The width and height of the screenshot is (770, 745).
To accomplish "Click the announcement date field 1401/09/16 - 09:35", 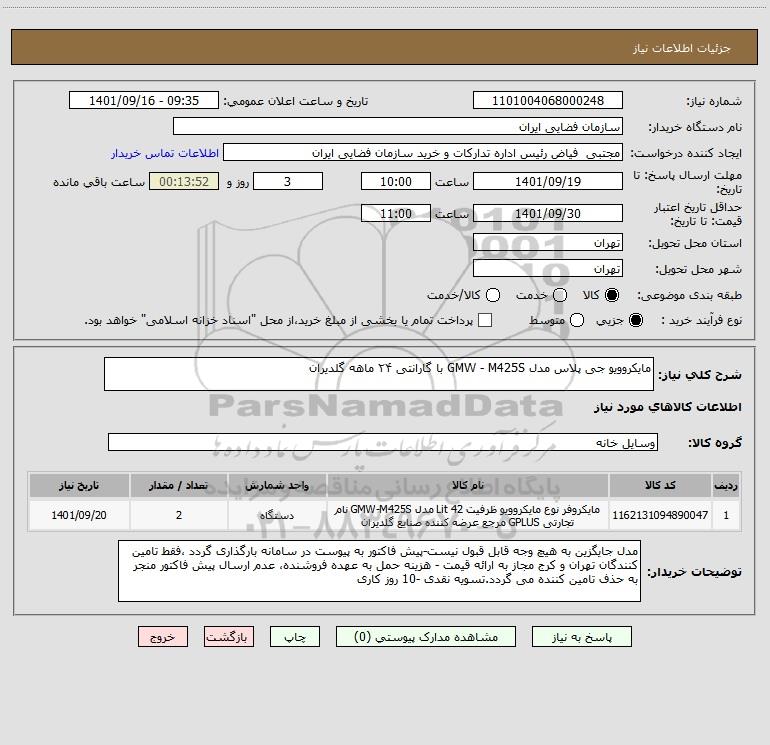I will tap(144, 101).
